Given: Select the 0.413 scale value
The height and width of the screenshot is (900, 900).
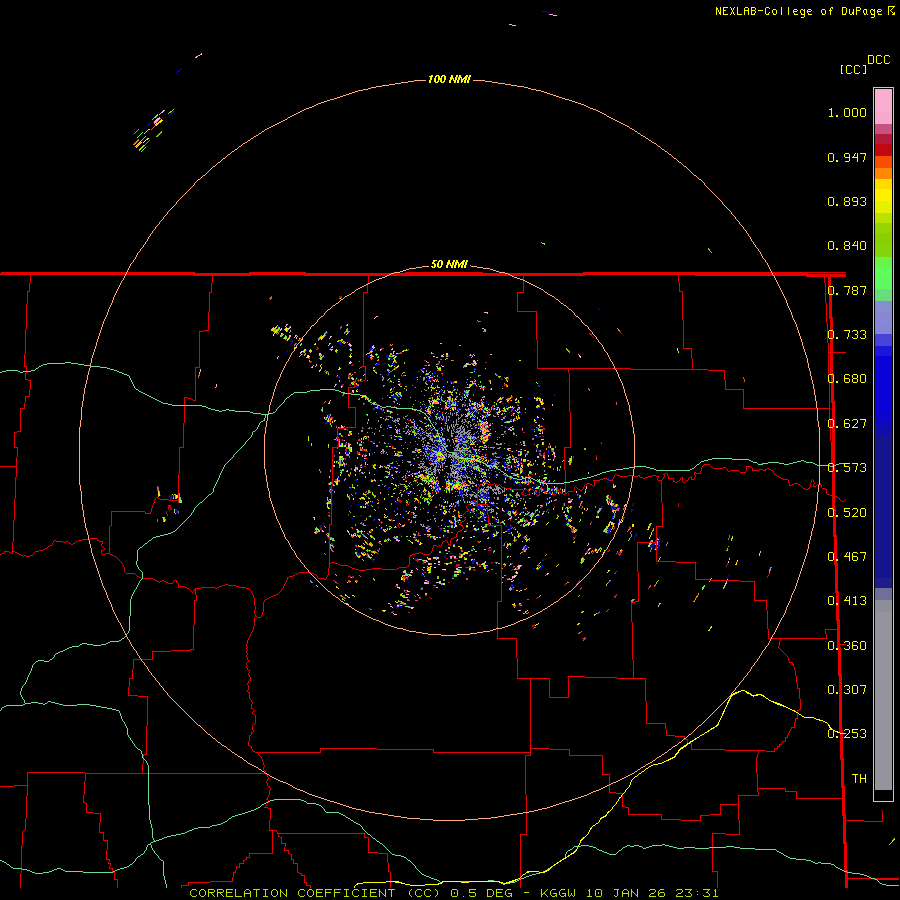Looking at the screenshot, I should [847, 601].
